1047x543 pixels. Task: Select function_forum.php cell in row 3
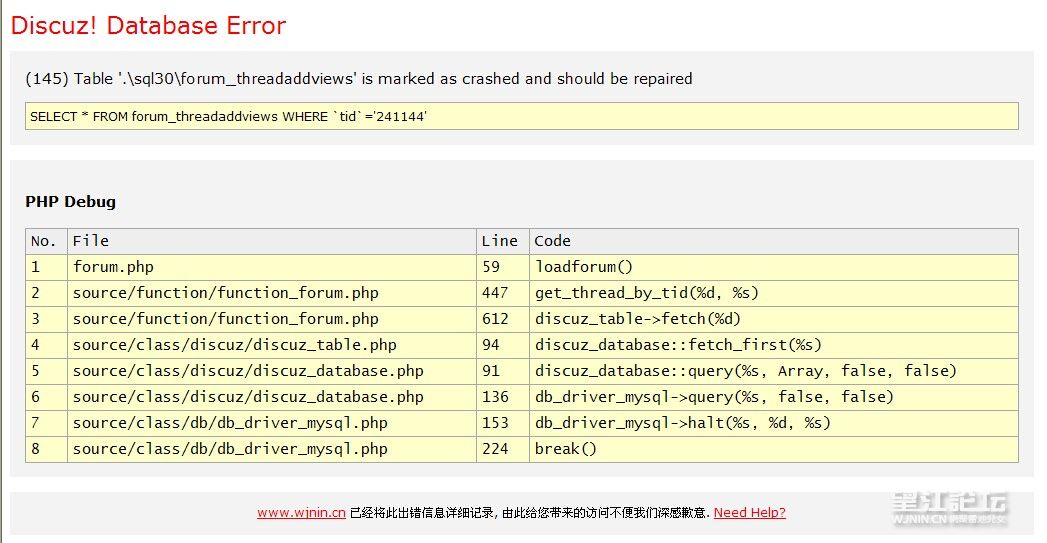tap(272, 319)
